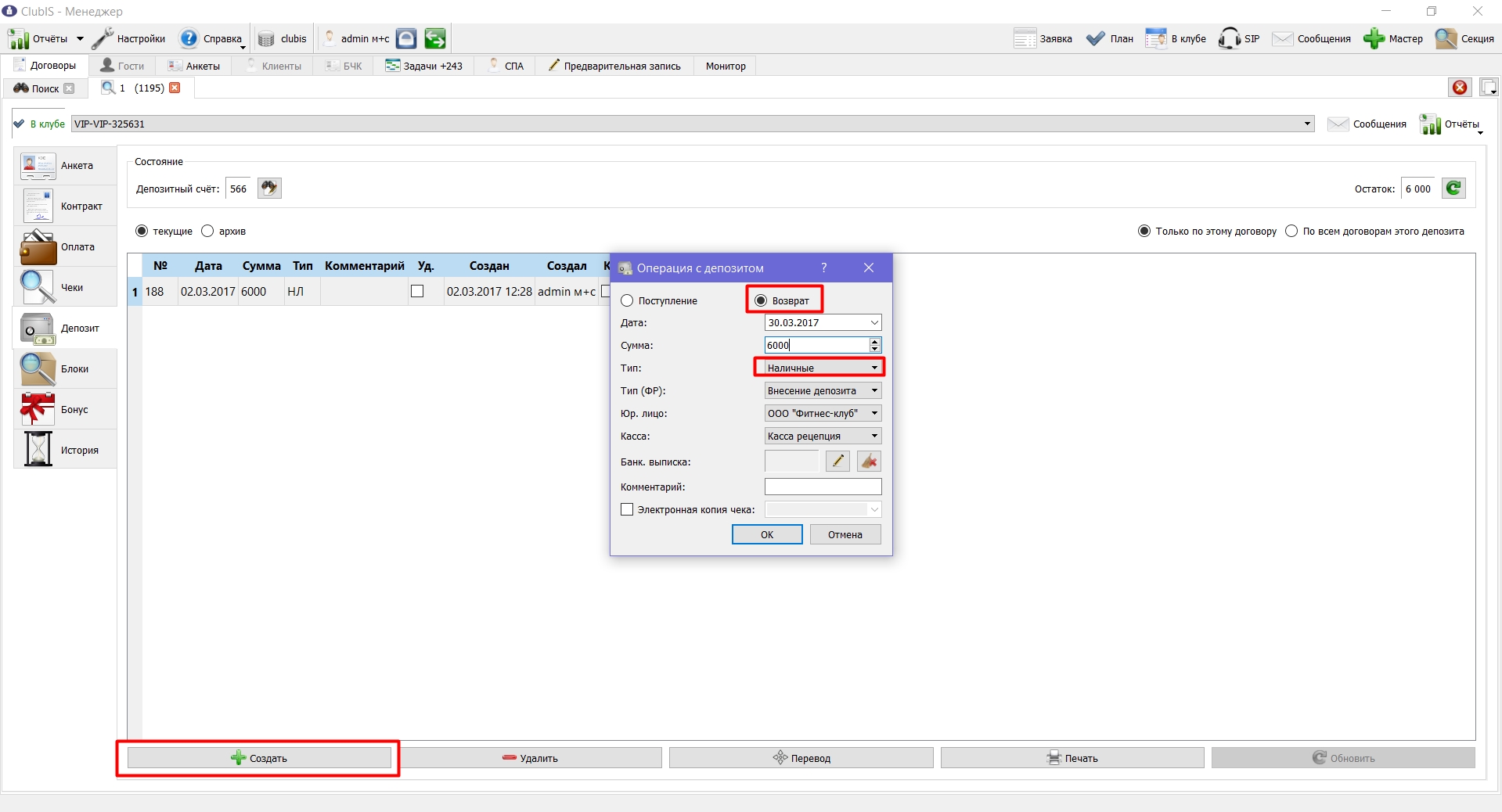
Task: Click Отмена in deposit dialog
Action: 845,534
